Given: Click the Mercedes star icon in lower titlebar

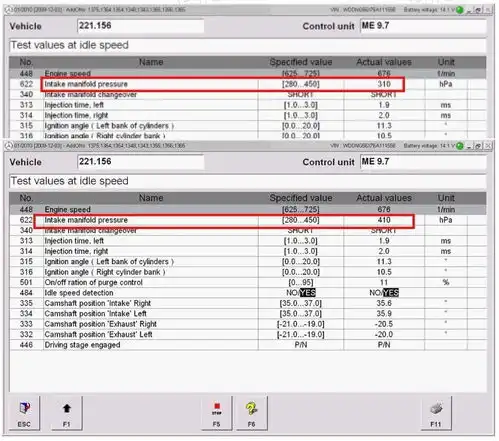Looking at the screenshot, I should coord(9,146).
